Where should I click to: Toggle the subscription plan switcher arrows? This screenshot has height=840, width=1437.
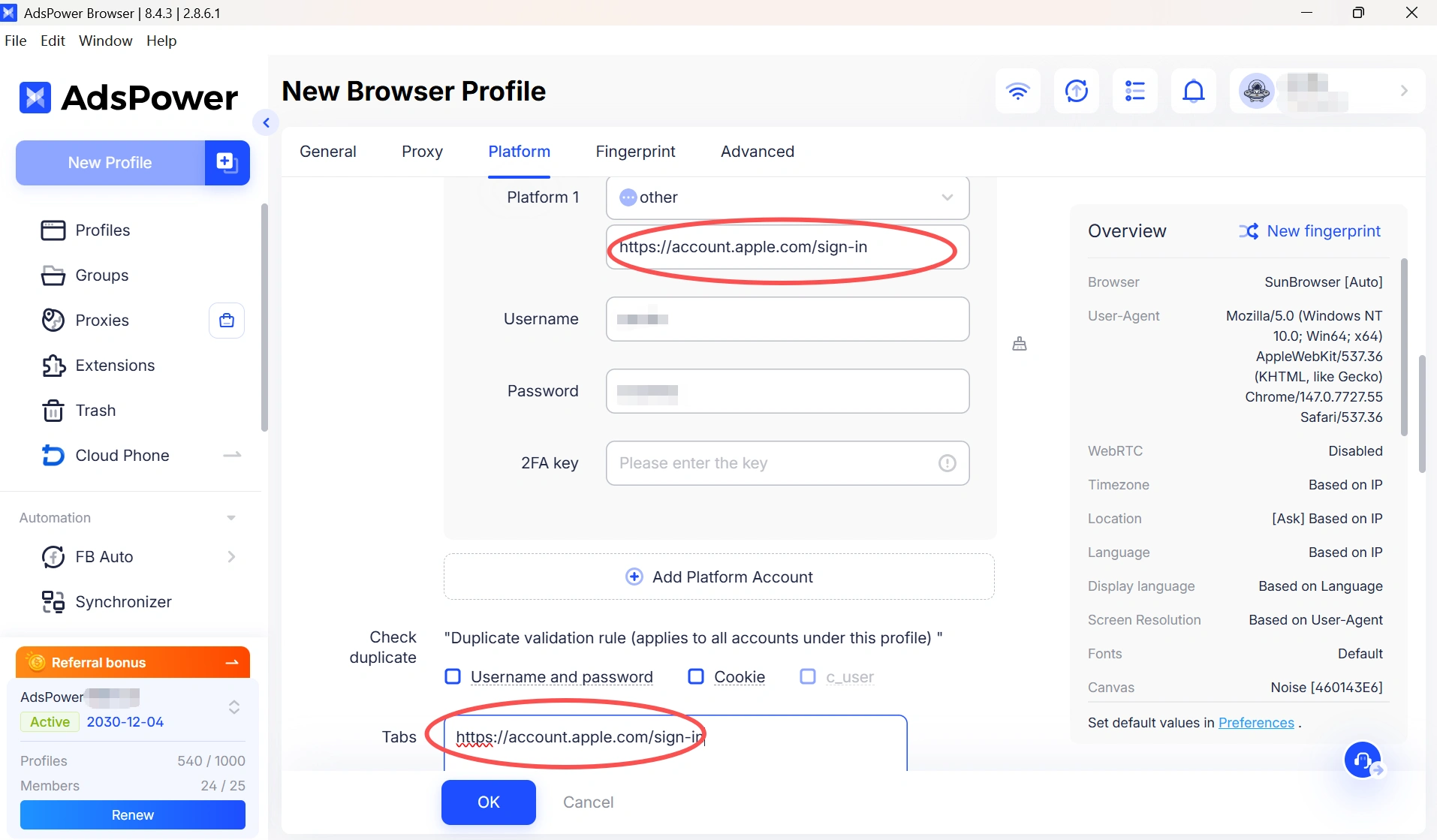tap(234, 707)
